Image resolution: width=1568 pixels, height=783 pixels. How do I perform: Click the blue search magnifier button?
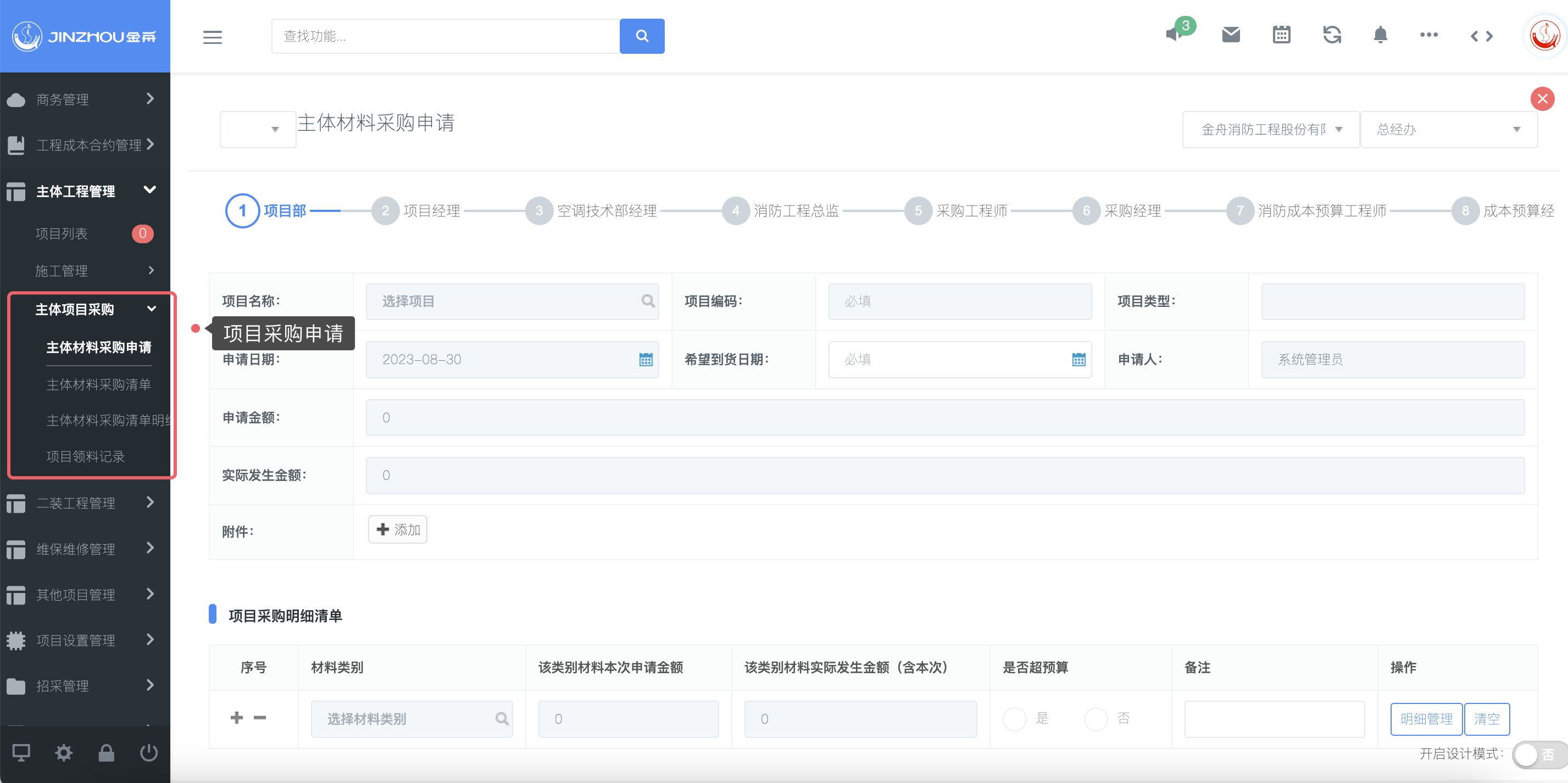[x=642, y=36]
